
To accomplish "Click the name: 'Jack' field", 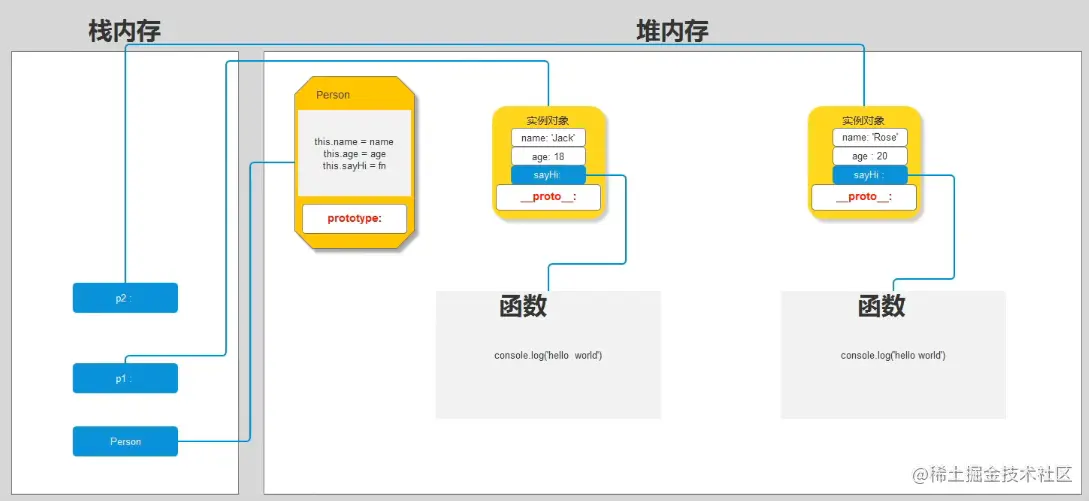I will click(x=548, y=138).
